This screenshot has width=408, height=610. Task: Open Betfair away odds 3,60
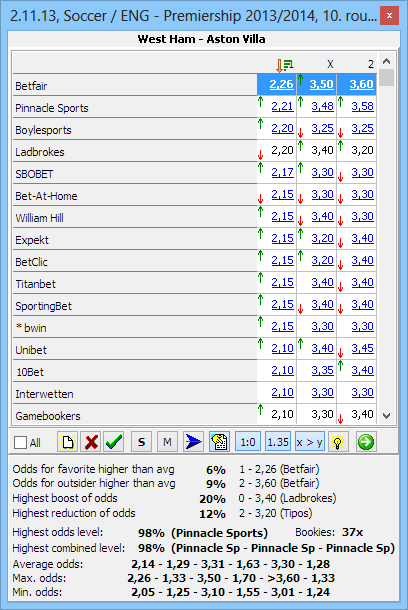(361, 84)
